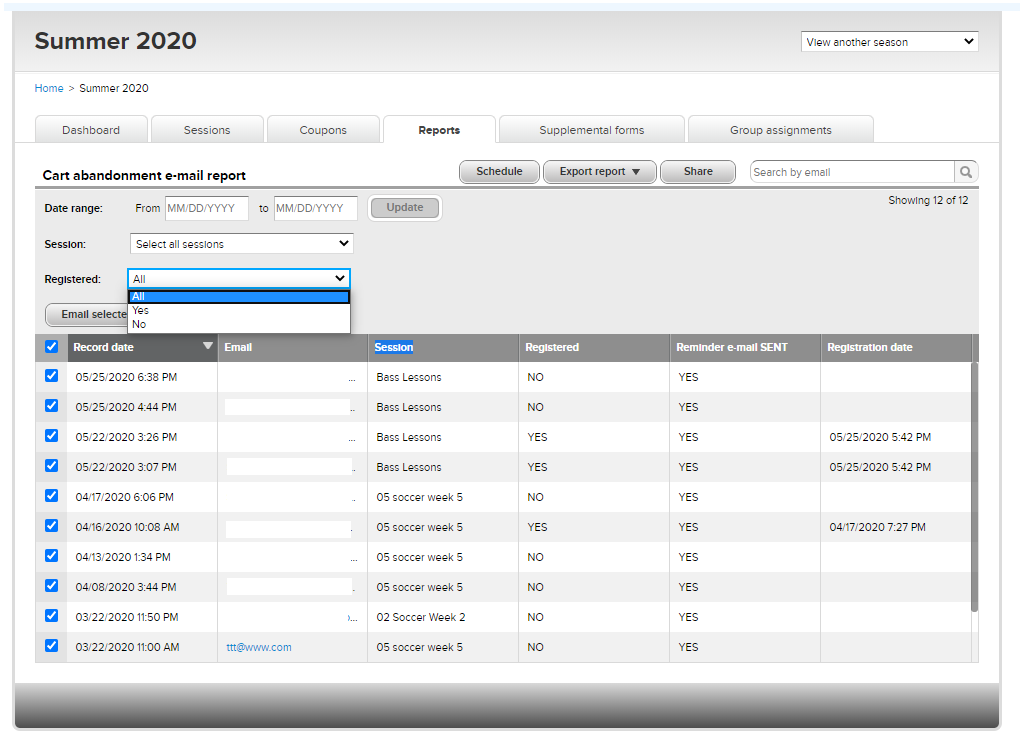Toggle the select-all header checkbox
Image resolution: width=1020 pixels, height=739 pixels.
(52, 347)
